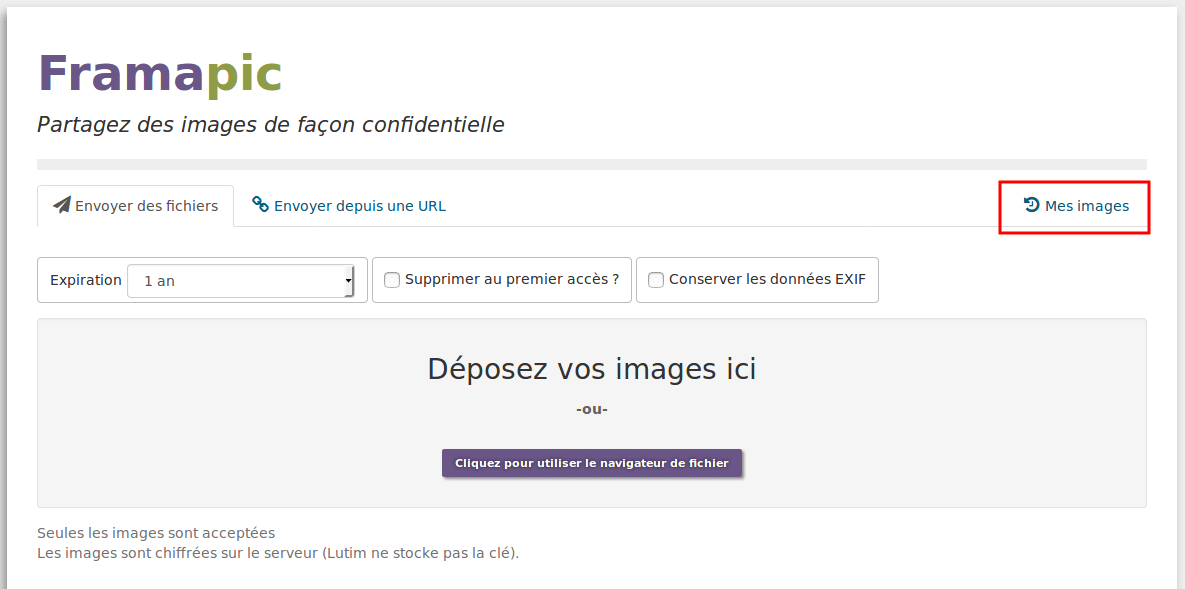Click the paper plane send icon
1185x589 pixels.
pyautogui.click(x=62, y=205)
